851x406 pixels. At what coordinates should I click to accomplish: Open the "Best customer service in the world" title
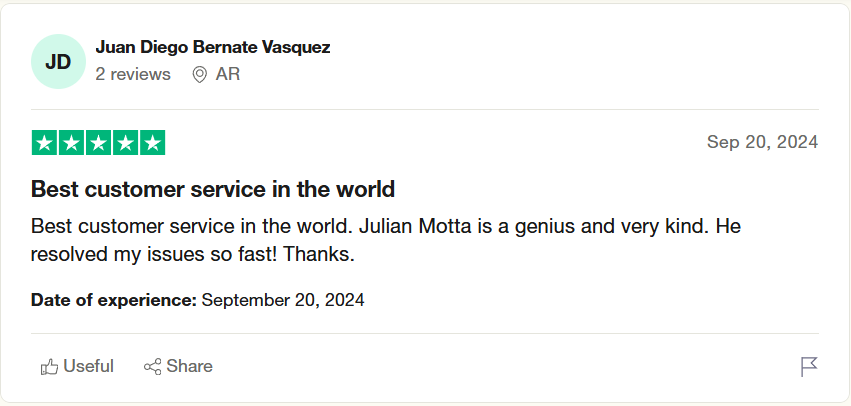[x=213, y=189]
